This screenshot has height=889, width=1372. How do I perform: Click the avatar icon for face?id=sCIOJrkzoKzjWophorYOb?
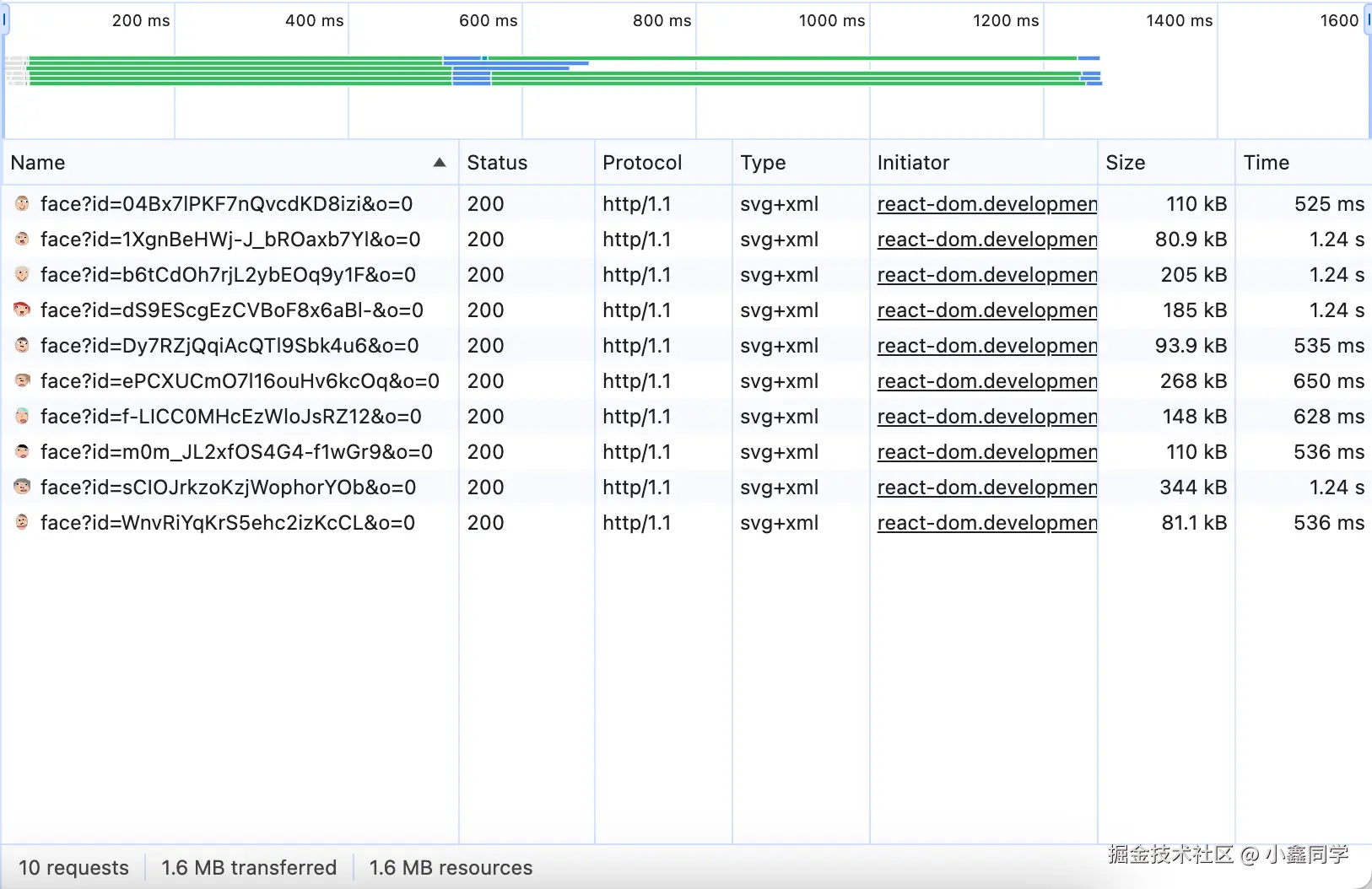pos(23,488)
